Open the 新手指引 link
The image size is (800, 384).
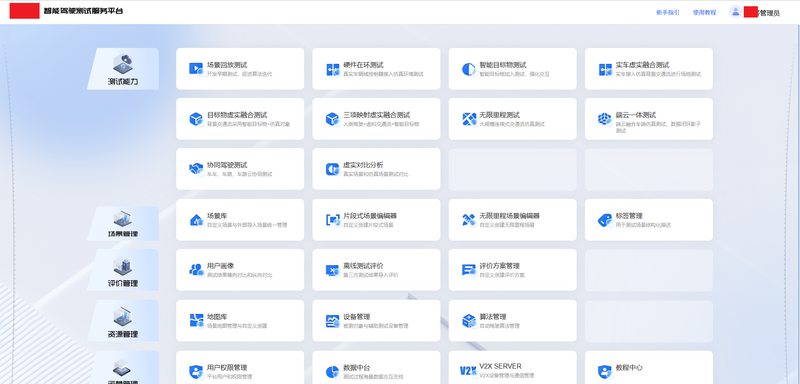coord(668,13)
